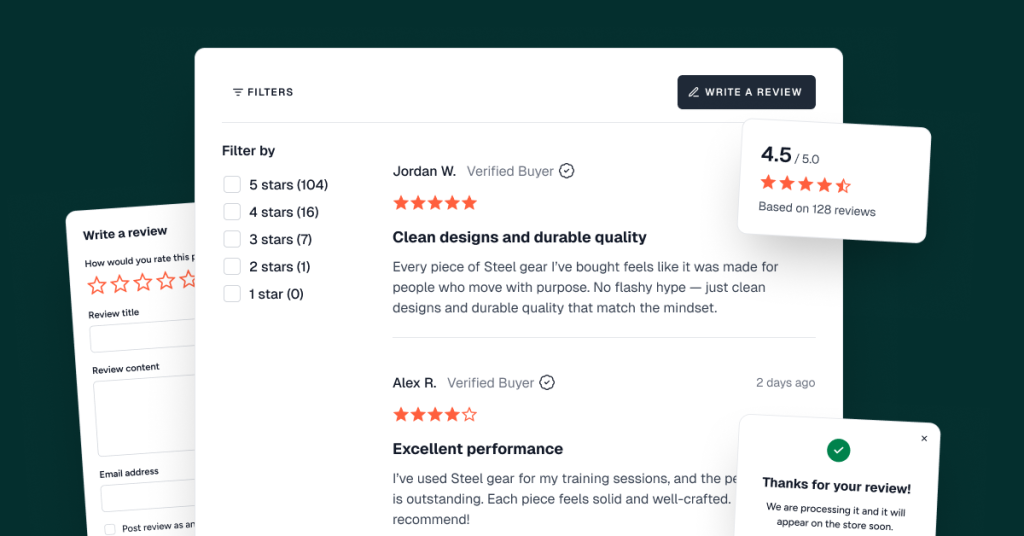Click the Filter by heading
Image resolution: width=1024 pixels, height=536 pixels.
tap(248, 151)
